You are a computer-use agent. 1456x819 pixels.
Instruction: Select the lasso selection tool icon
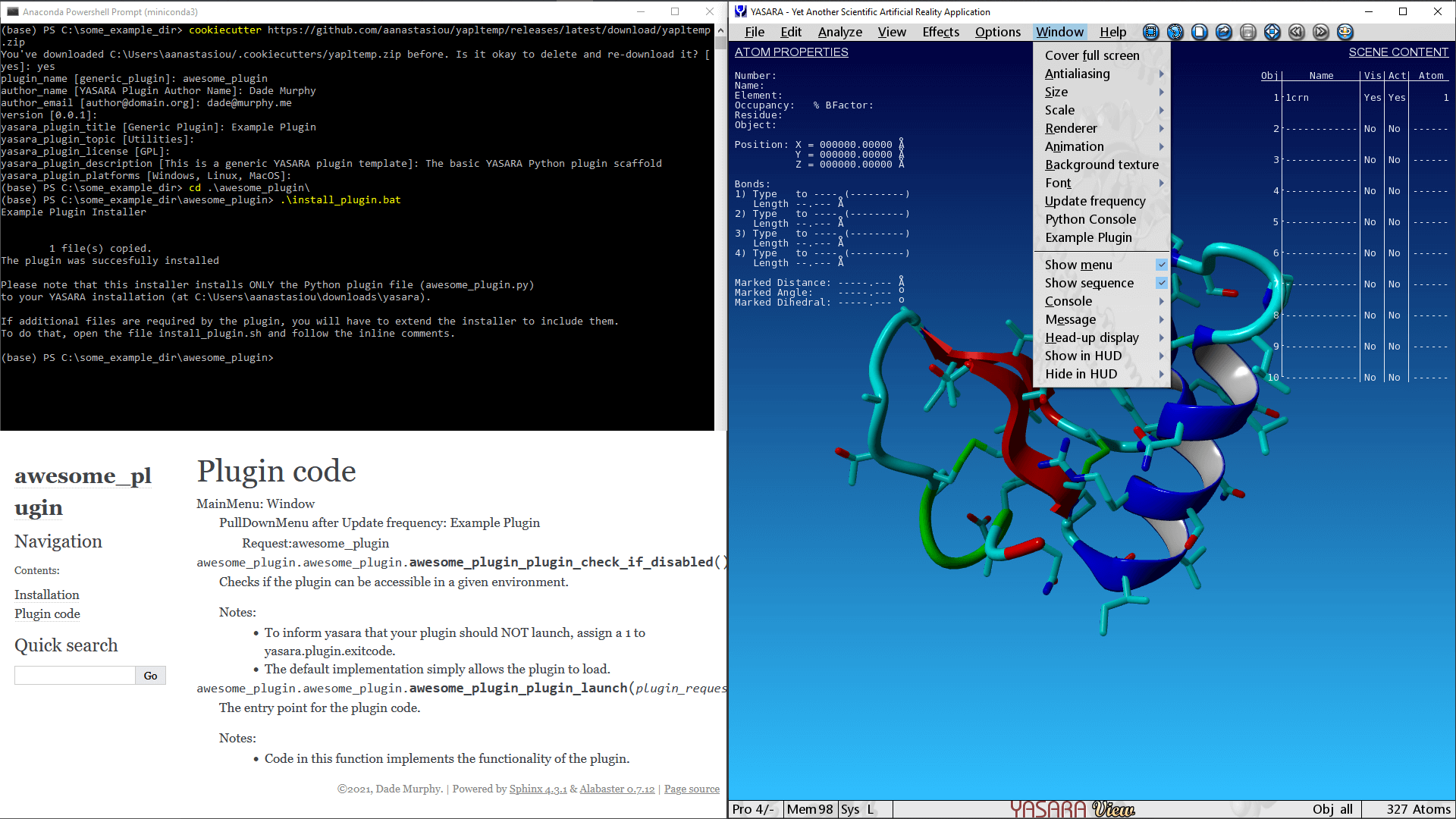tap(1175, 32)
